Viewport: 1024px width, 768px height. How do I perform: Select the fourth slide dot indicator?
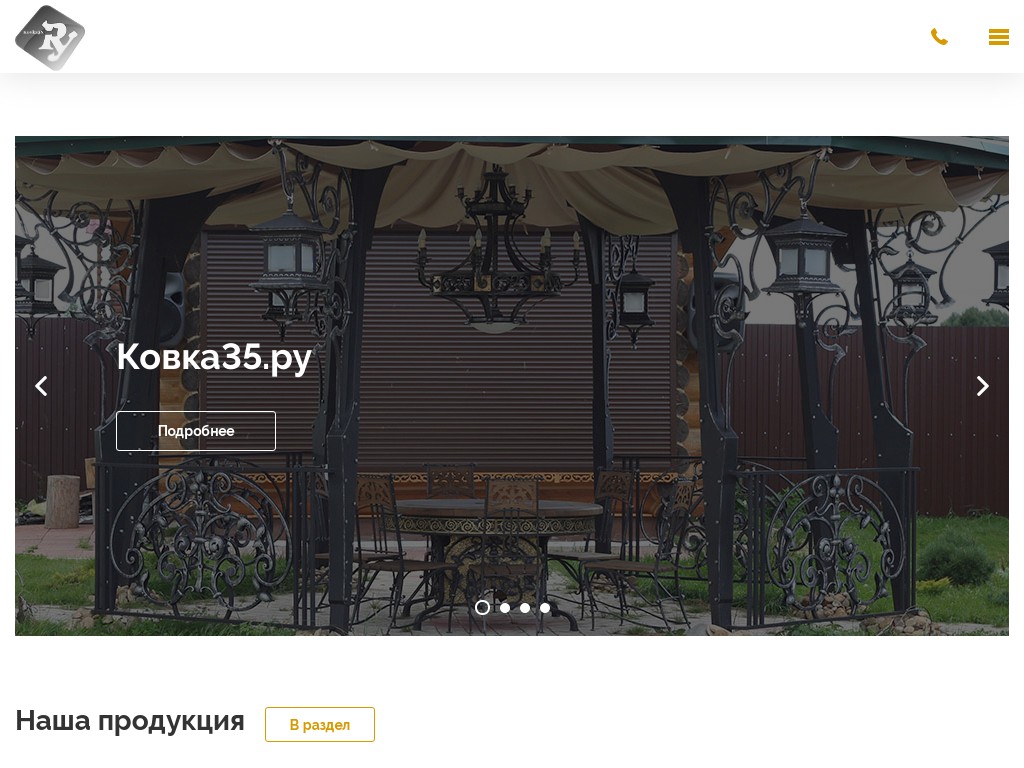(x=545, y=608)
